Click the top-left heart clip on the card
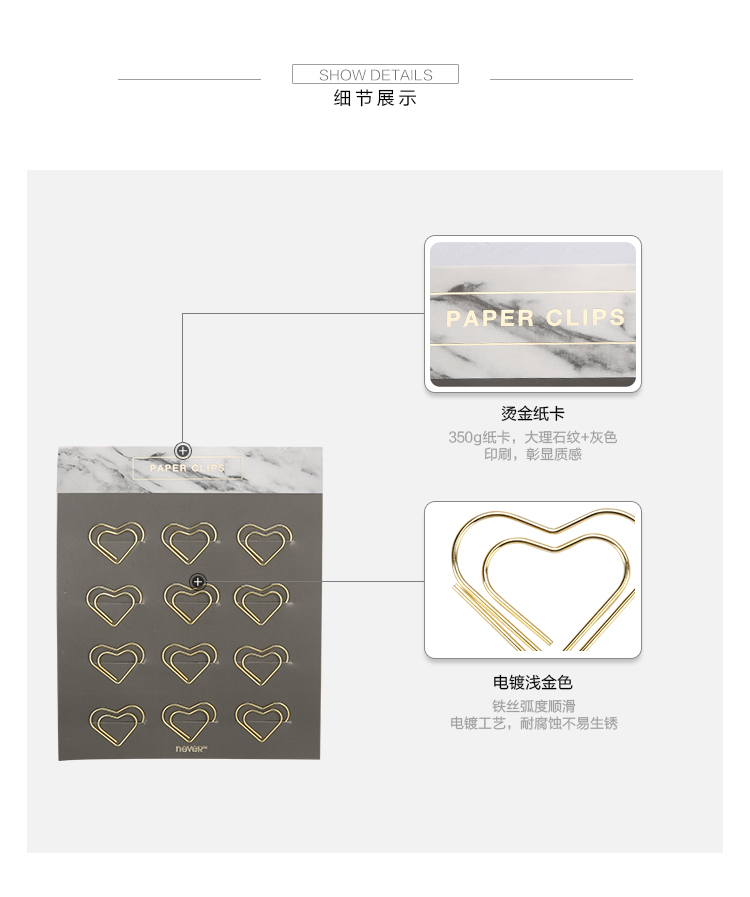The image size is (750, 897). click(x=116, y=542)
